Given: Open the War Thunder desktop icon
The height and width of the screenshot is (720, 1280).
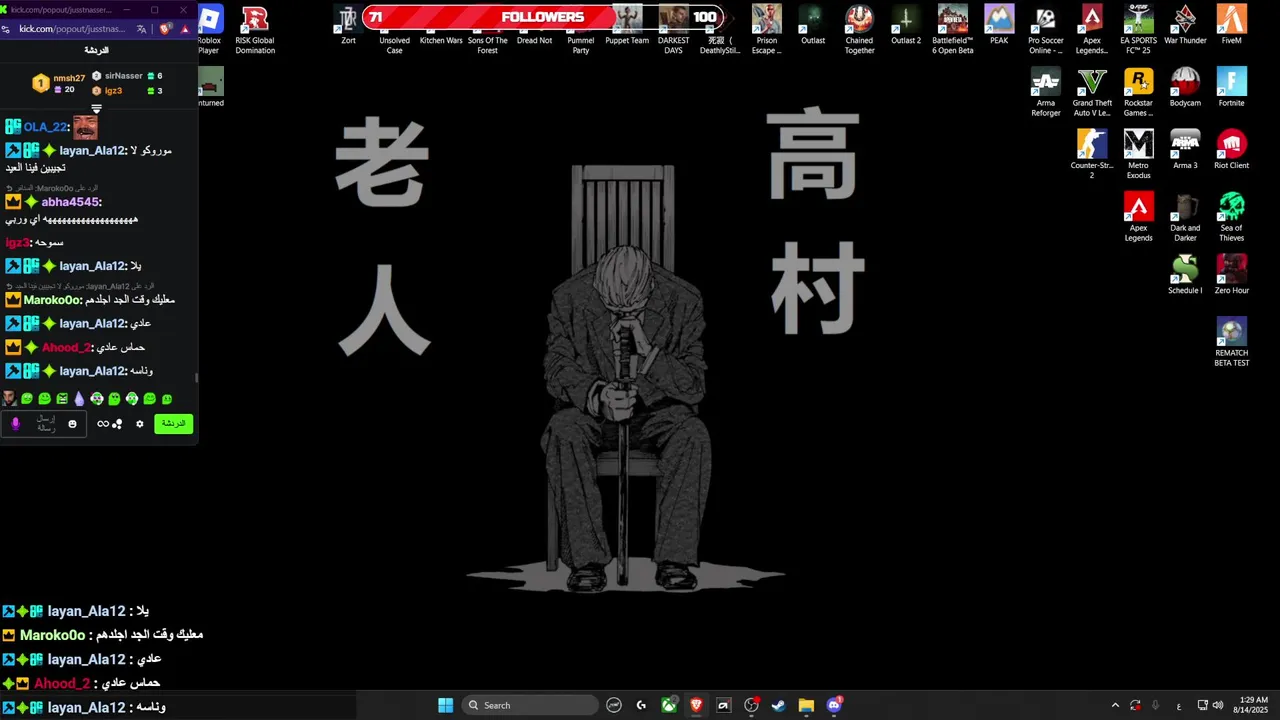Looking at the screenshot, I should 1185,25.
